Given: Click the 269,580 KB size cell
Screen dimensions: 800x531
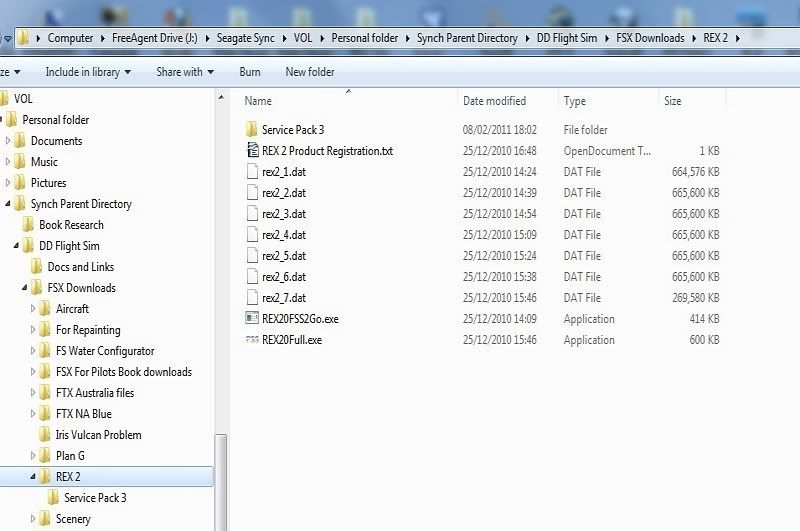Looking at the screenshot, I should [695, 297].
